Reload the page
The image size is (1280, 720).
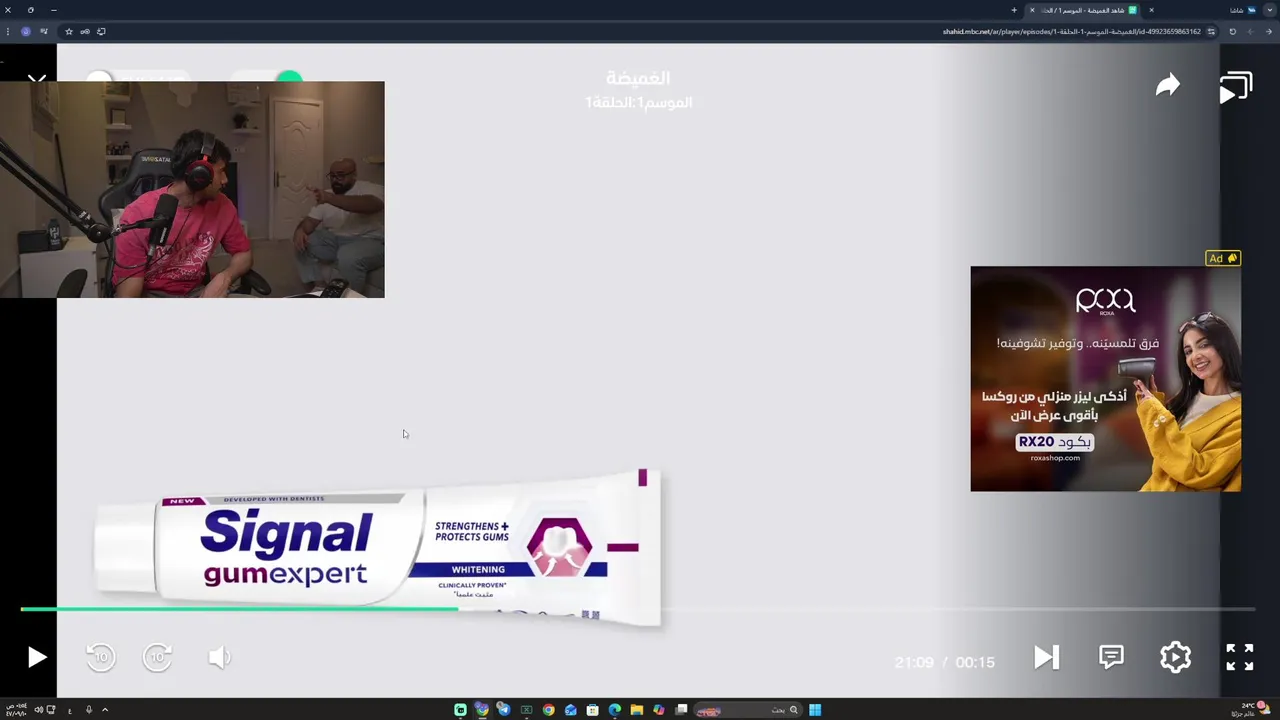click(x=1232, y=31)
